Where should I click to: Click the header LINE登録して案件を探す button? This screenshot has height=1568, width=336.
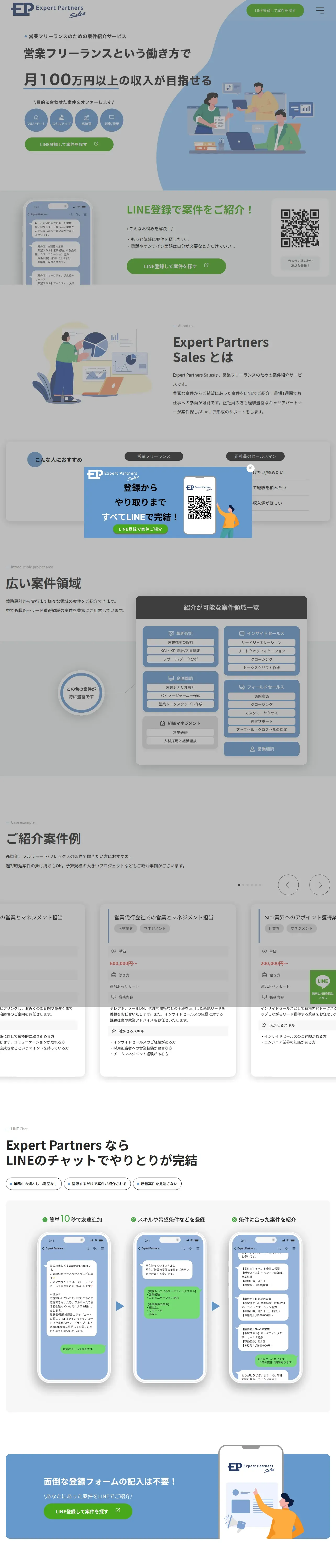275,10
